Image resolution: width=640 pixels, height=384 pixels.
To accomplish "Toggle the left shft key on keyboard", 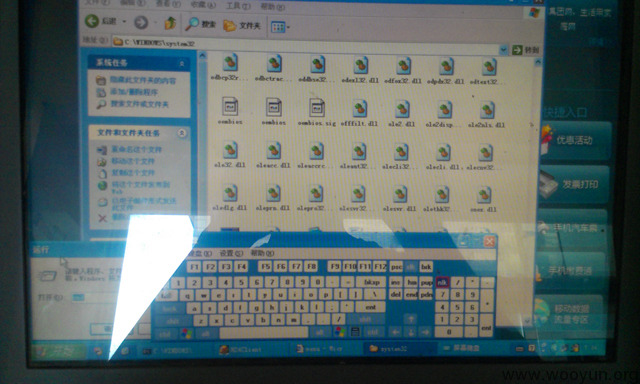I will pos(173,321).
